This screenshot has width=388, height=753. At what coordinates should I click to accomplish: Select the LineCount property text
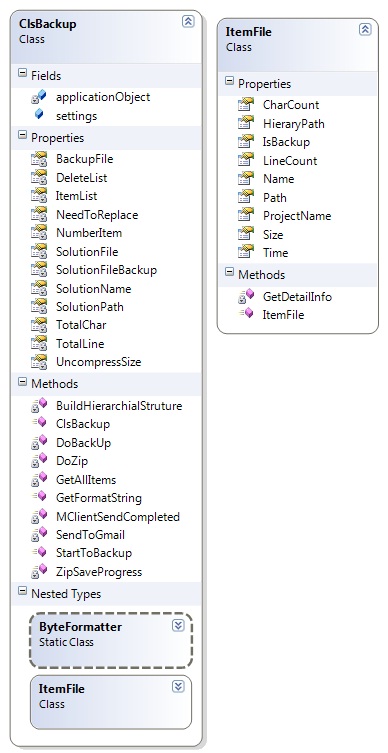pyautogui.click(x=290, y=161)
